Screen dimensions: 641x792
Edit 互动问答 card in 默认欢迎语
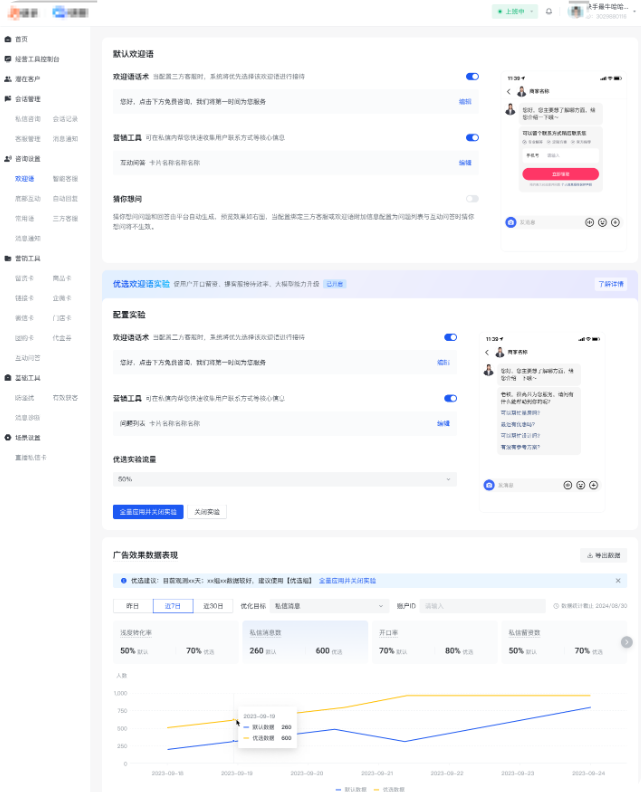coord(465,163)
